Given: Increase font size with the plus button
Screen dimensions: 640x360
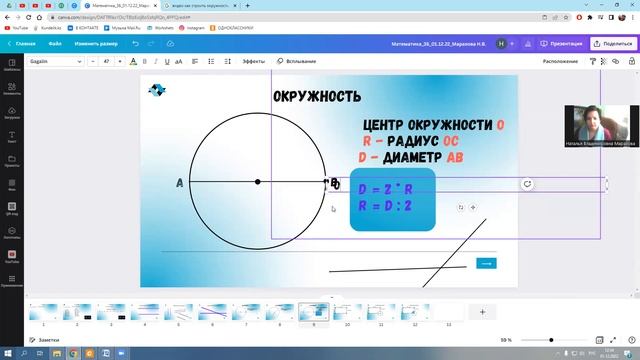Looking at the screenshot, I should point(120,61).
